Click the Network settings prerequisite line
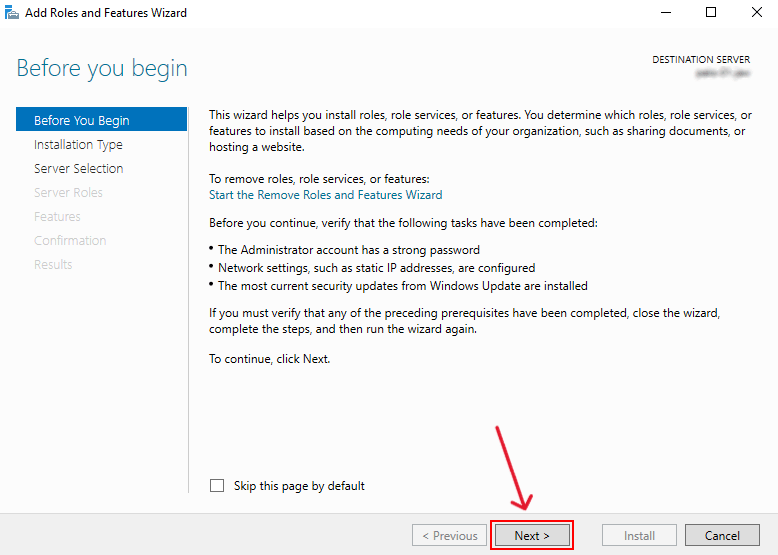The image size is (778, 555). pyautogui.click(x=377, y=268)
